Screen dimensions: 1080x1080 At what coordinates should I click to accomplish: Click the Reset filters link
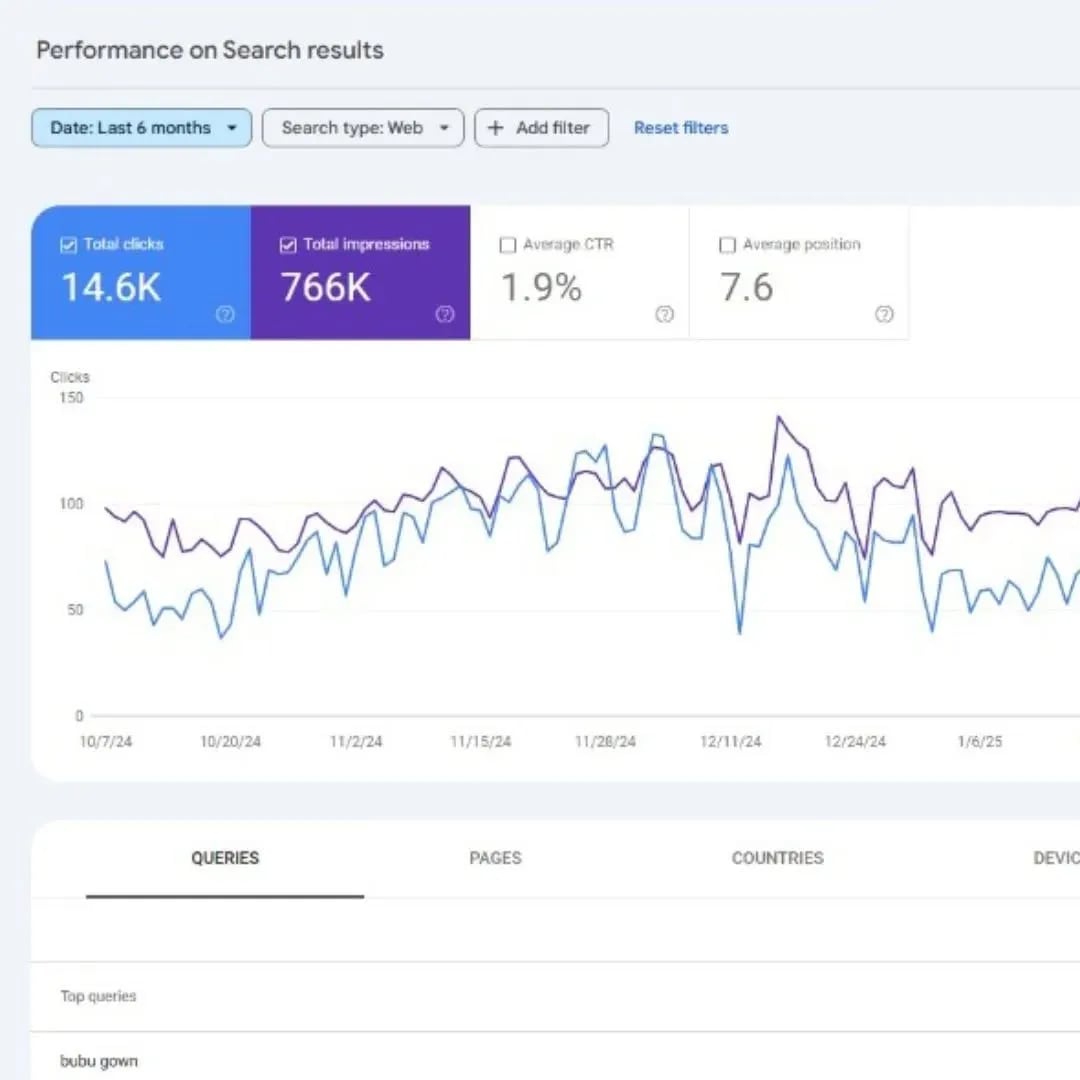point(681,127)
